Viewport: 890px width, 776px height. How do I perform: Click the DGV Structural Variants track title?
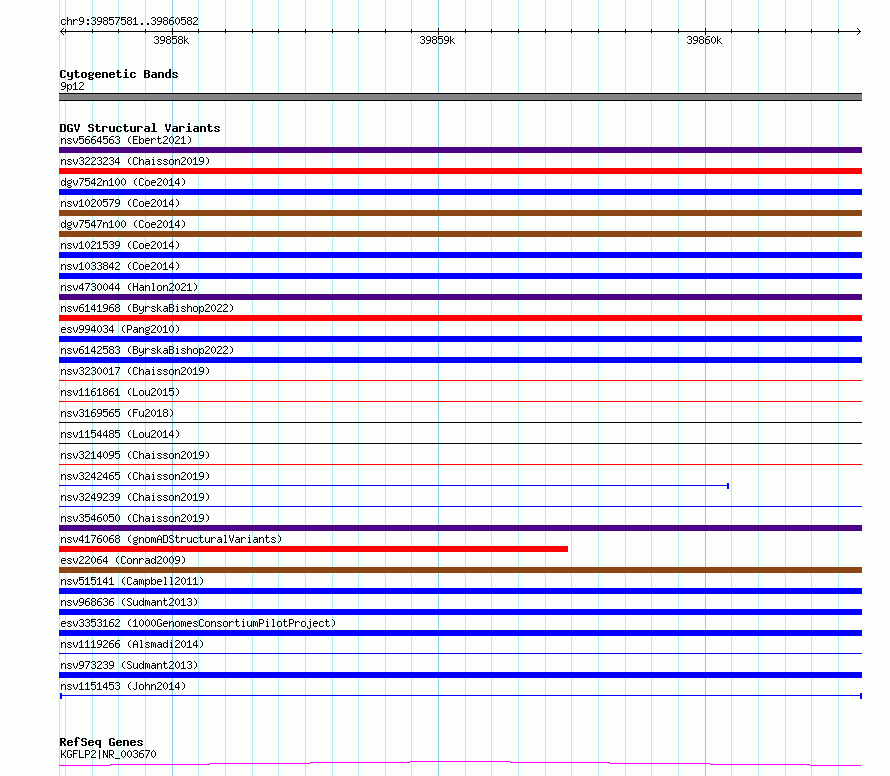pos(140,128)
